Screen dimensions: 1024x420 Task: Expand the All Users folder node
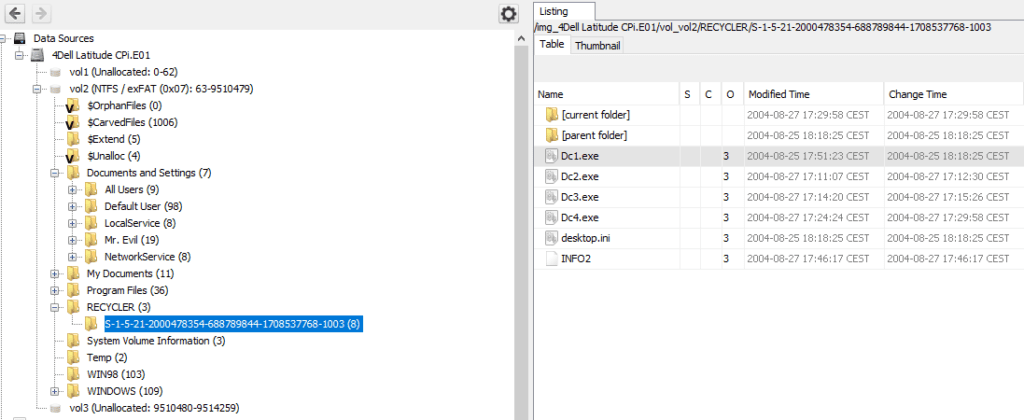(x=72, y=190)
